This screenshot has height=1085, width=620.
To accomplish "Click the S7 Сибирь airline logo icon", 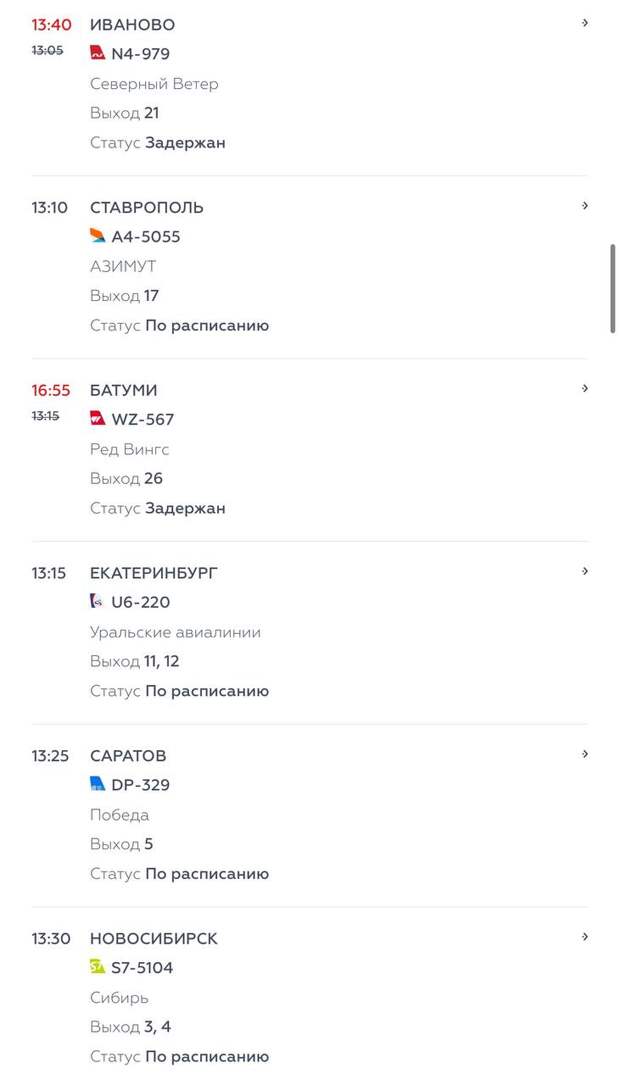I will tap(97, 967).
